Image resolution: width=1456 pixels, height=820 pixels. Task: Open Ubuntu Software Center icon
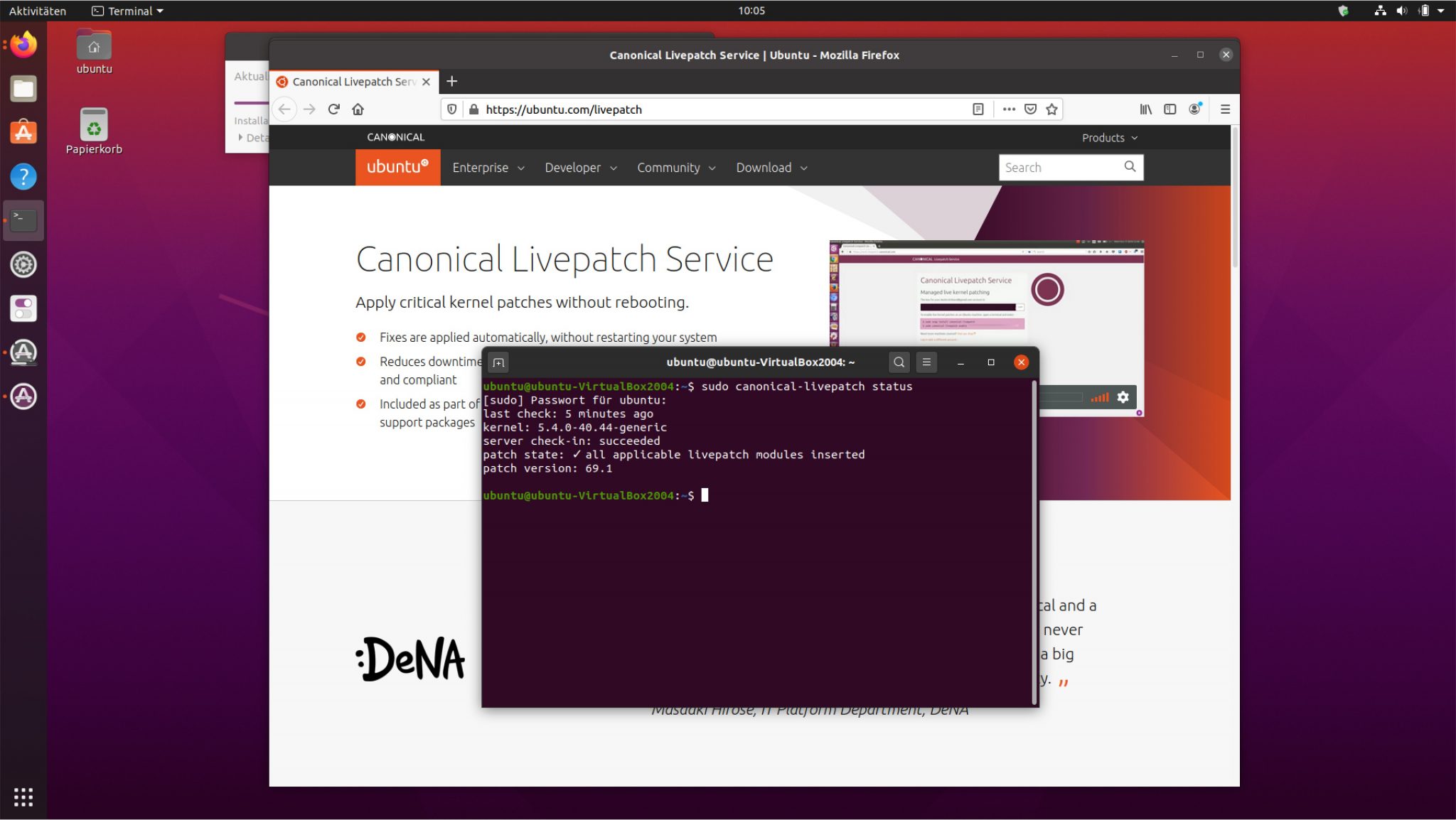coord(22,132)
